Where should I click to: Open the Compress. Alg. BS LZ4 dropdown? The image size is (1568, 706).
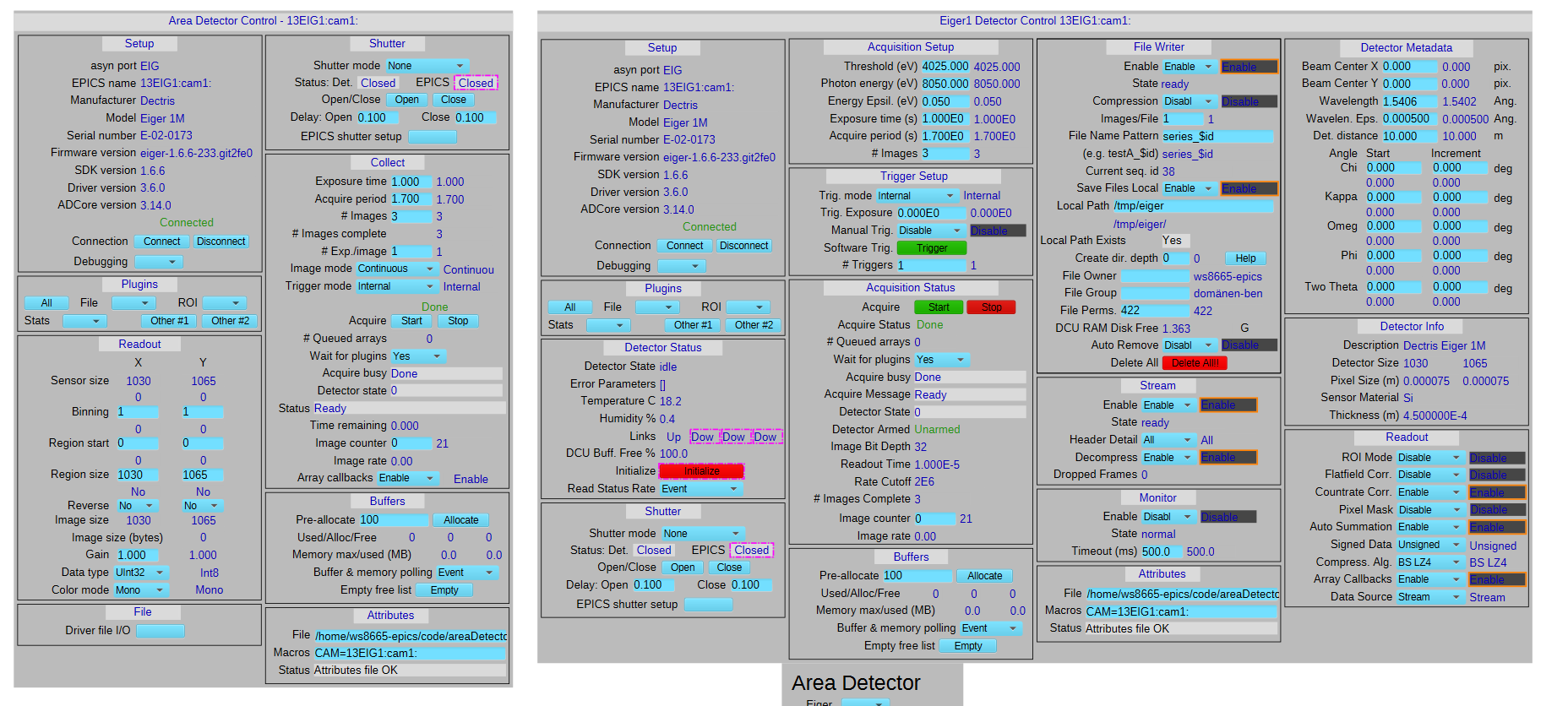click(1429, 562)
